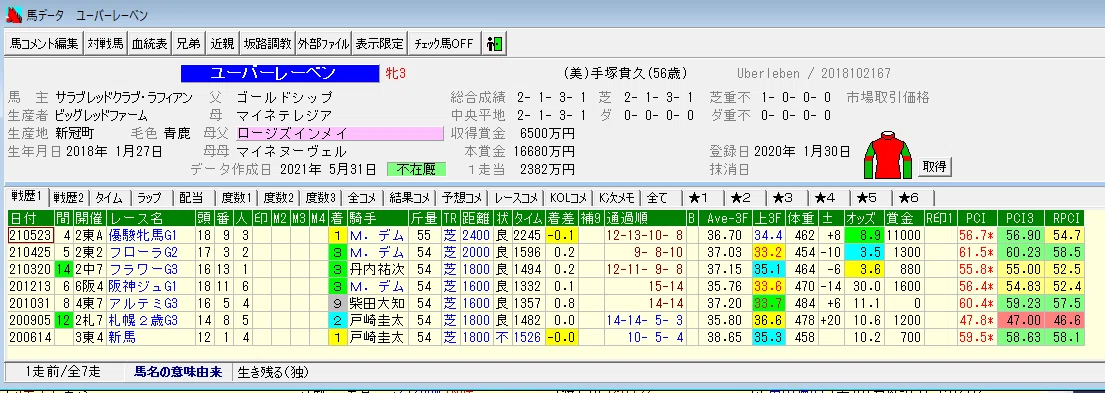
Task: Show the 血統表 pedigree chart
Action: (x=149, y=44)
